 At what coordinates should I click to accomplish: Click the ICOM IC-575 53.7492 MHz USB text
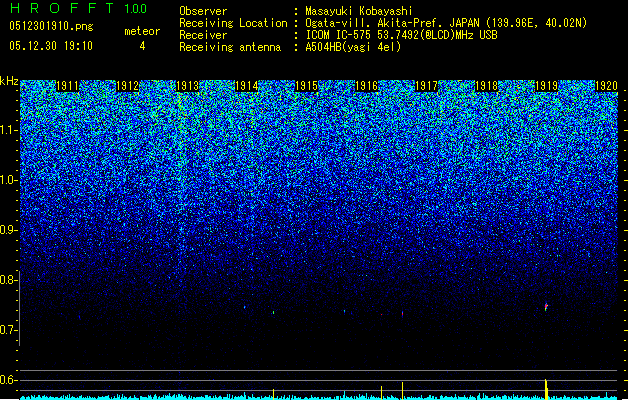pos(402,35)
